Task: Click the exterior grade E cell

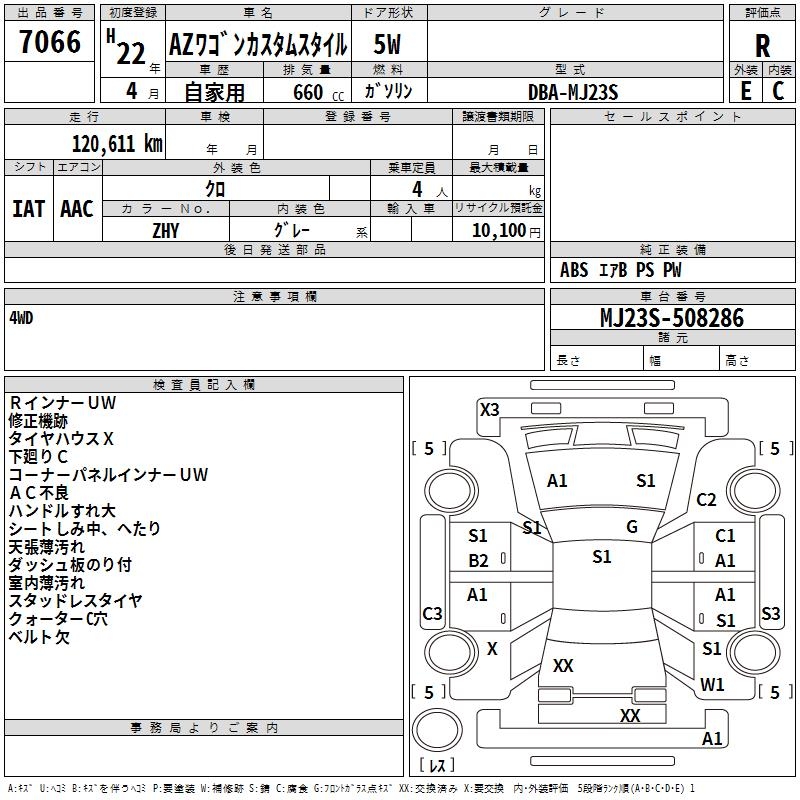Action: tap(745, 90)
